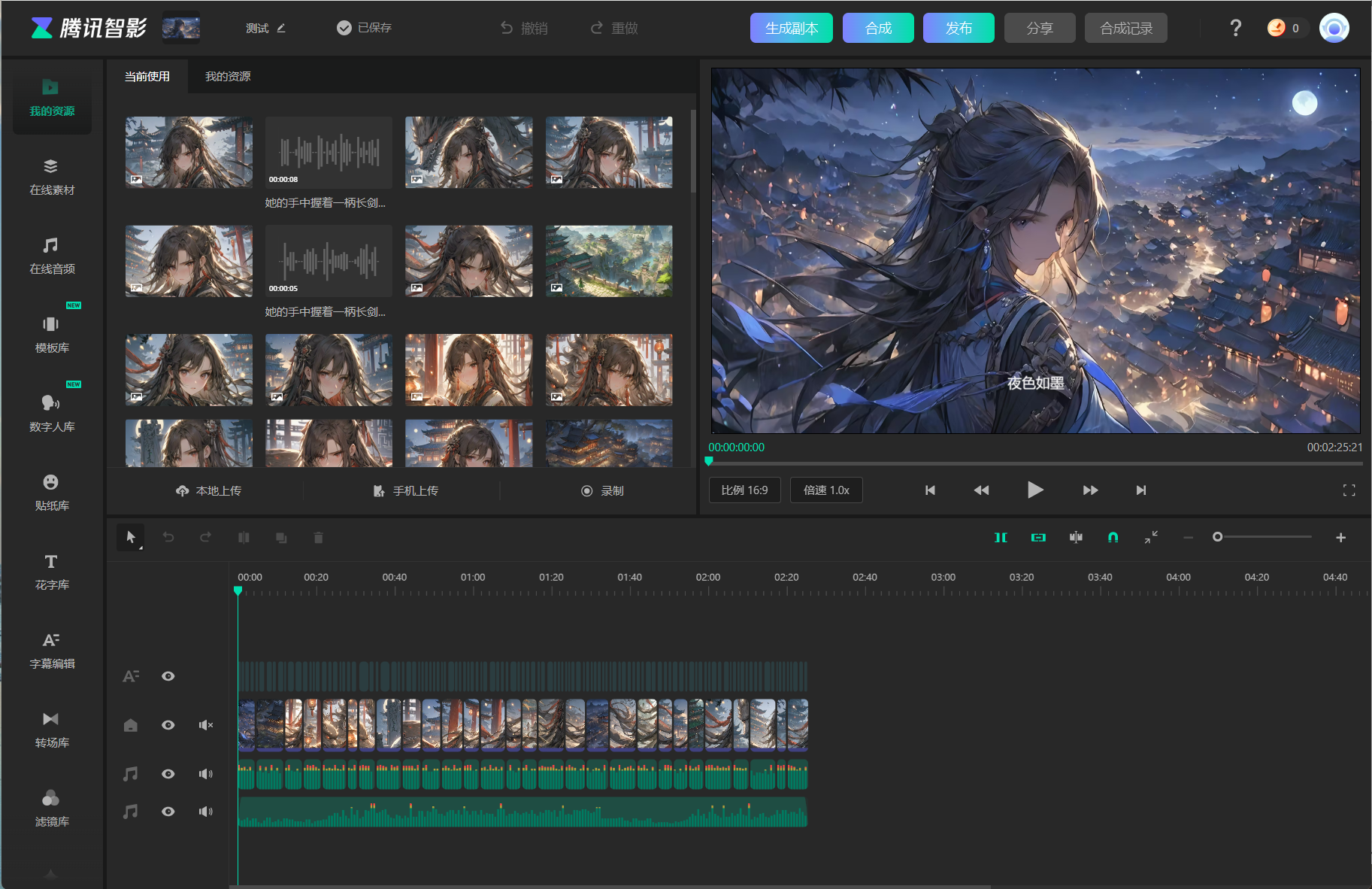Open the 倍速 1.0x playback speed dropdown
The width and height of the screenshot is (1372, 889).
(825, 490)
